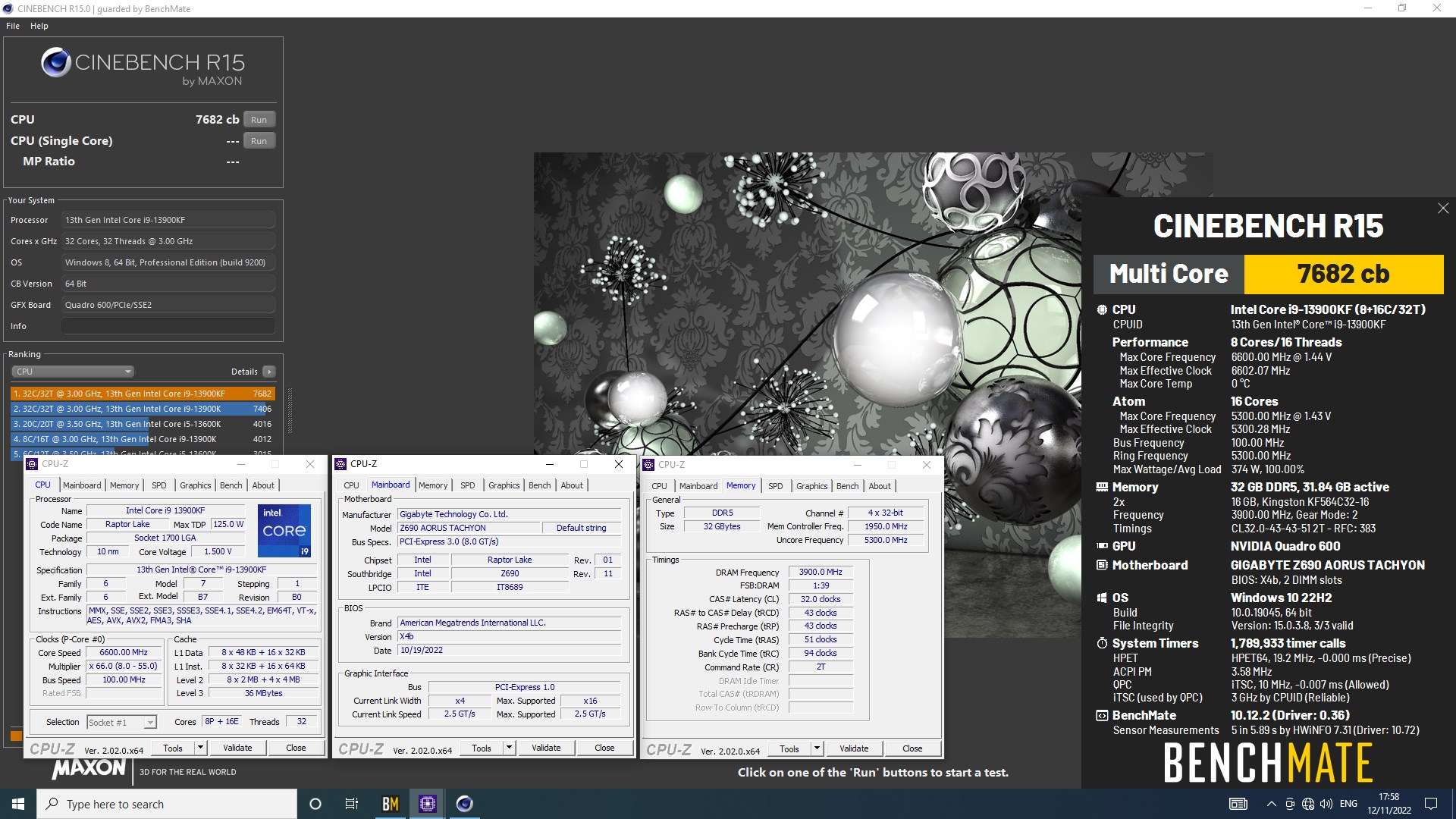Open Graphics tab in middle CPU-Z window

[504, 485]
